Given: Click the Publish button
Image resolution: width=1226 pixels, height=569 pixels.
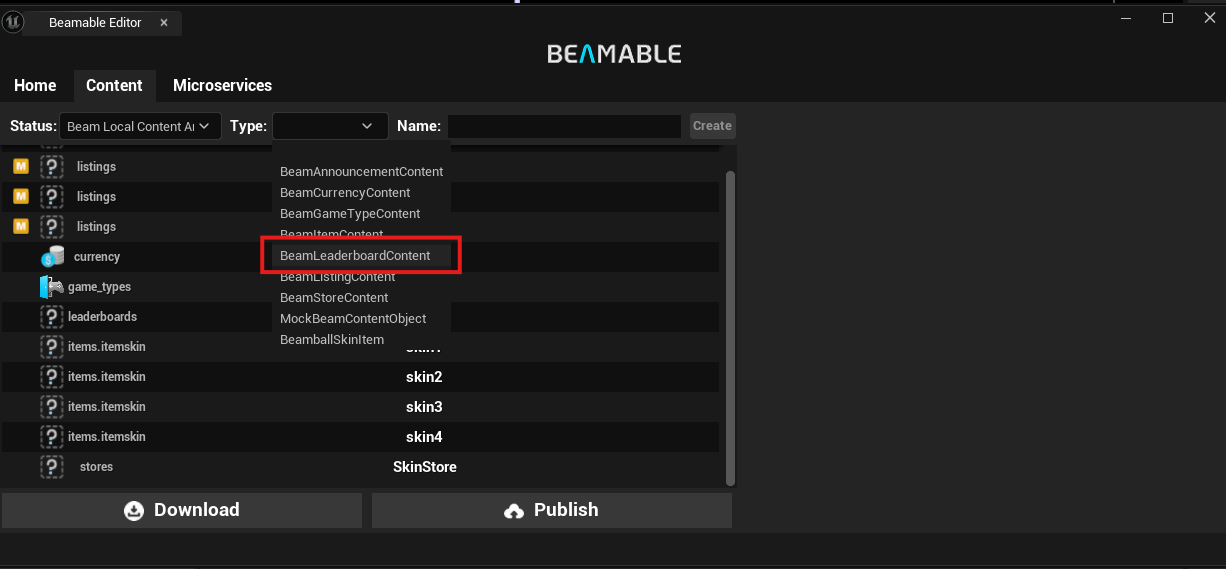Looking at the screenshot, I should [552, 510].
